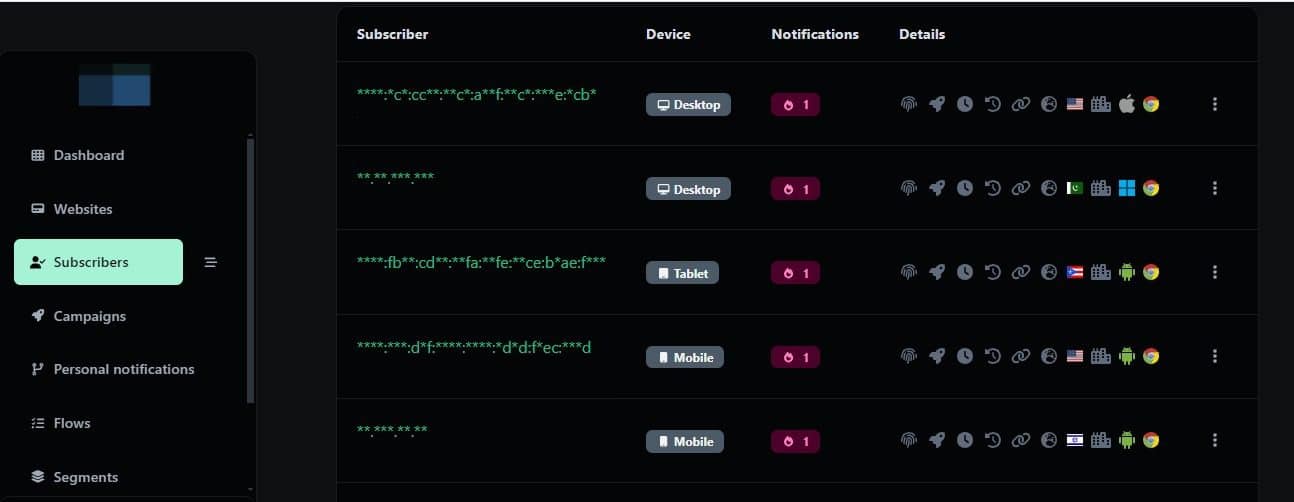This screenshot has width=1294, height=502.
Task: Open Personal notifications in the sidebar
Action: click(123, 369)
